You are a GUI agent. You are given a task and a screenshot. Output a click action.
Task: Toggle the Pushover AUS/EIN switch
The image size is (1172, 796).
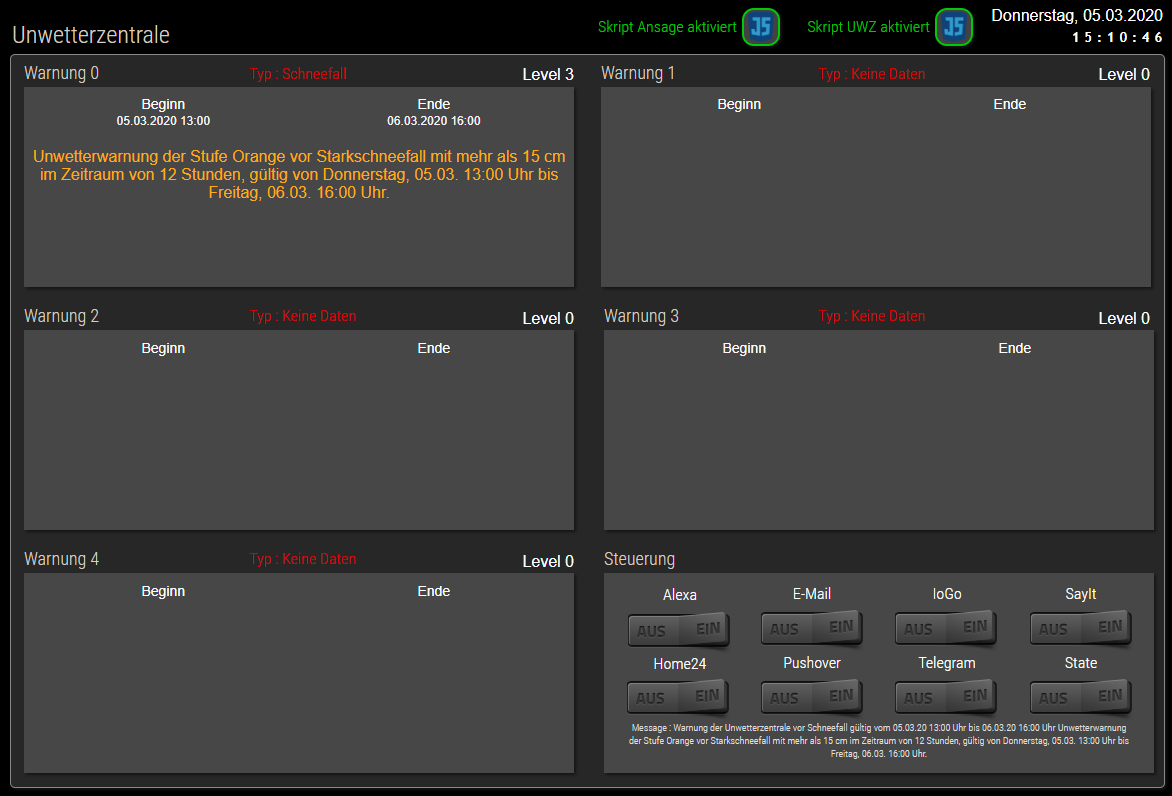point(812,697)
